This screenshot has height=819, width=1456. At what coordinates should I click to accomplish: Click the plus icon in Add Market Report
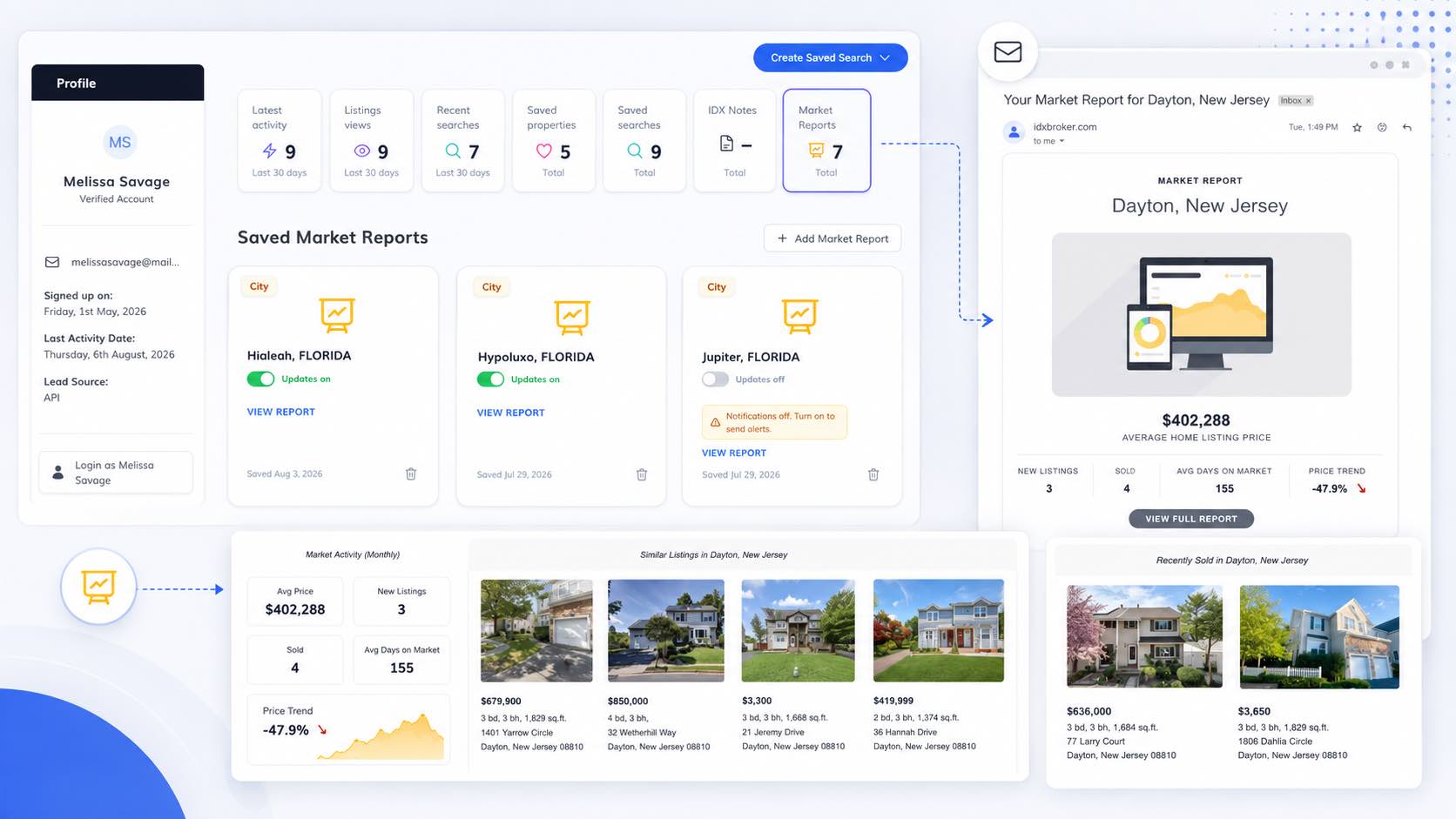[x=782, y=238]
